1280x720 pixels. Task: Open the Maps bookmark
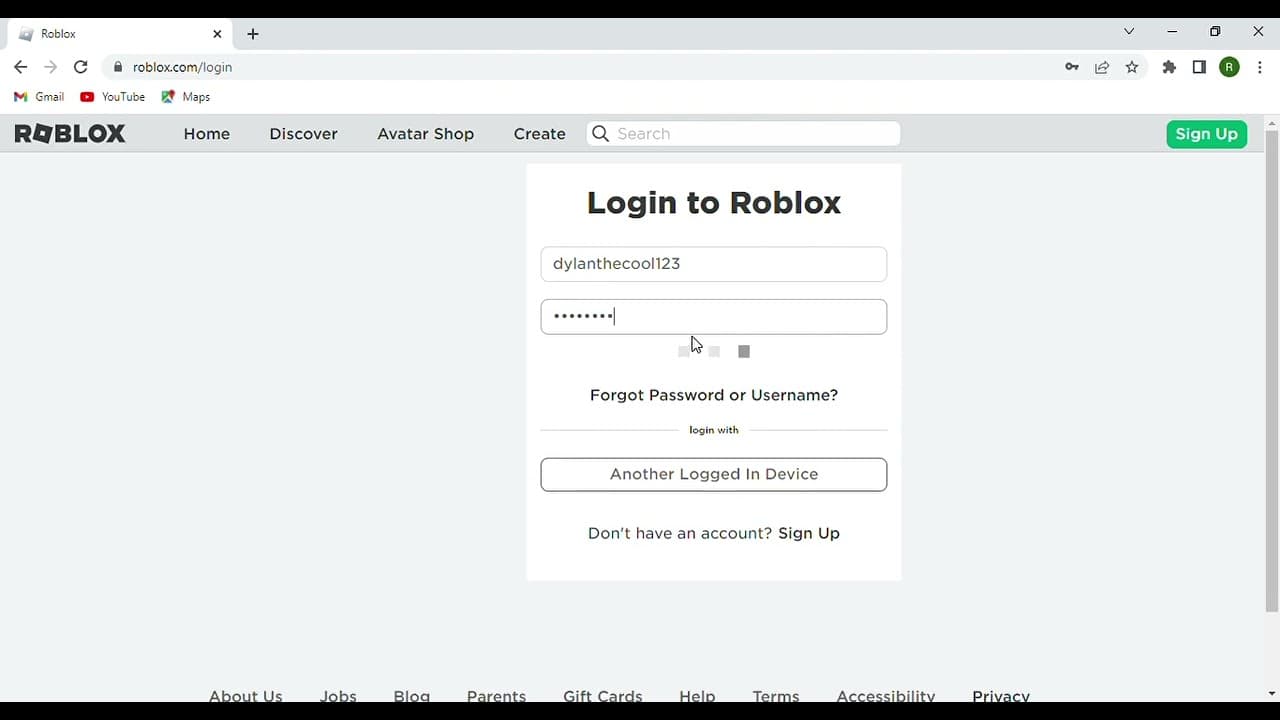point(186,97)
